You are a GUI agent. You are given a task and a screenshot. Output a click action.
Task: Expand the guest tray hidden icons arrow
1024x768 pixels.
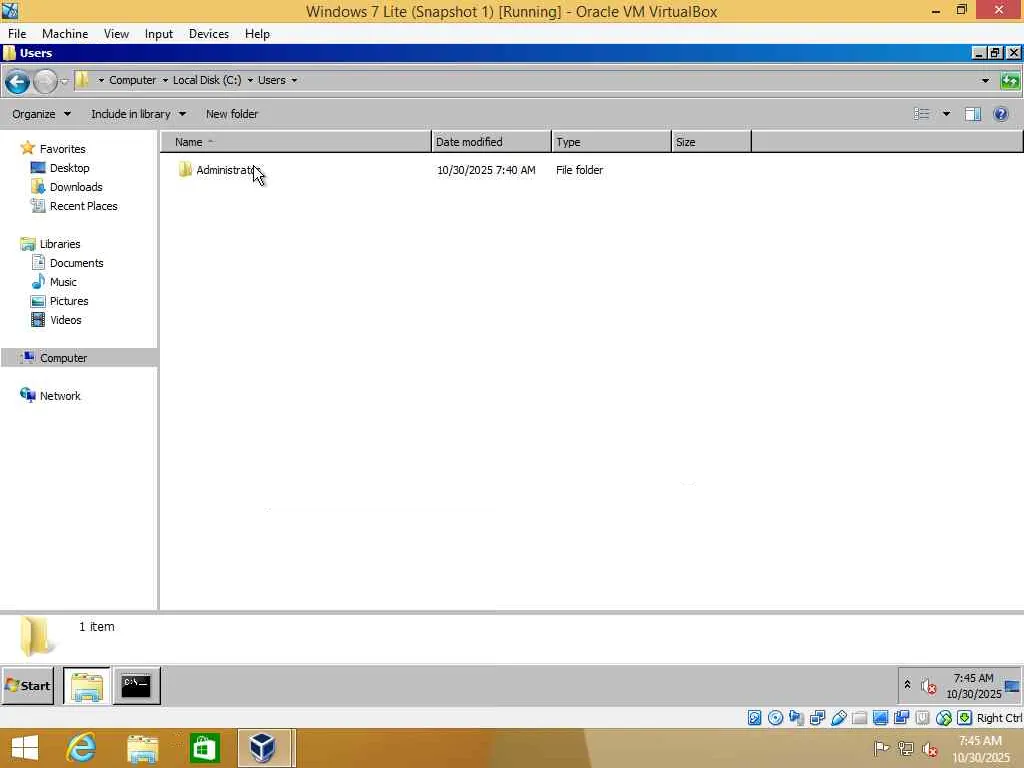click(907, 685)
